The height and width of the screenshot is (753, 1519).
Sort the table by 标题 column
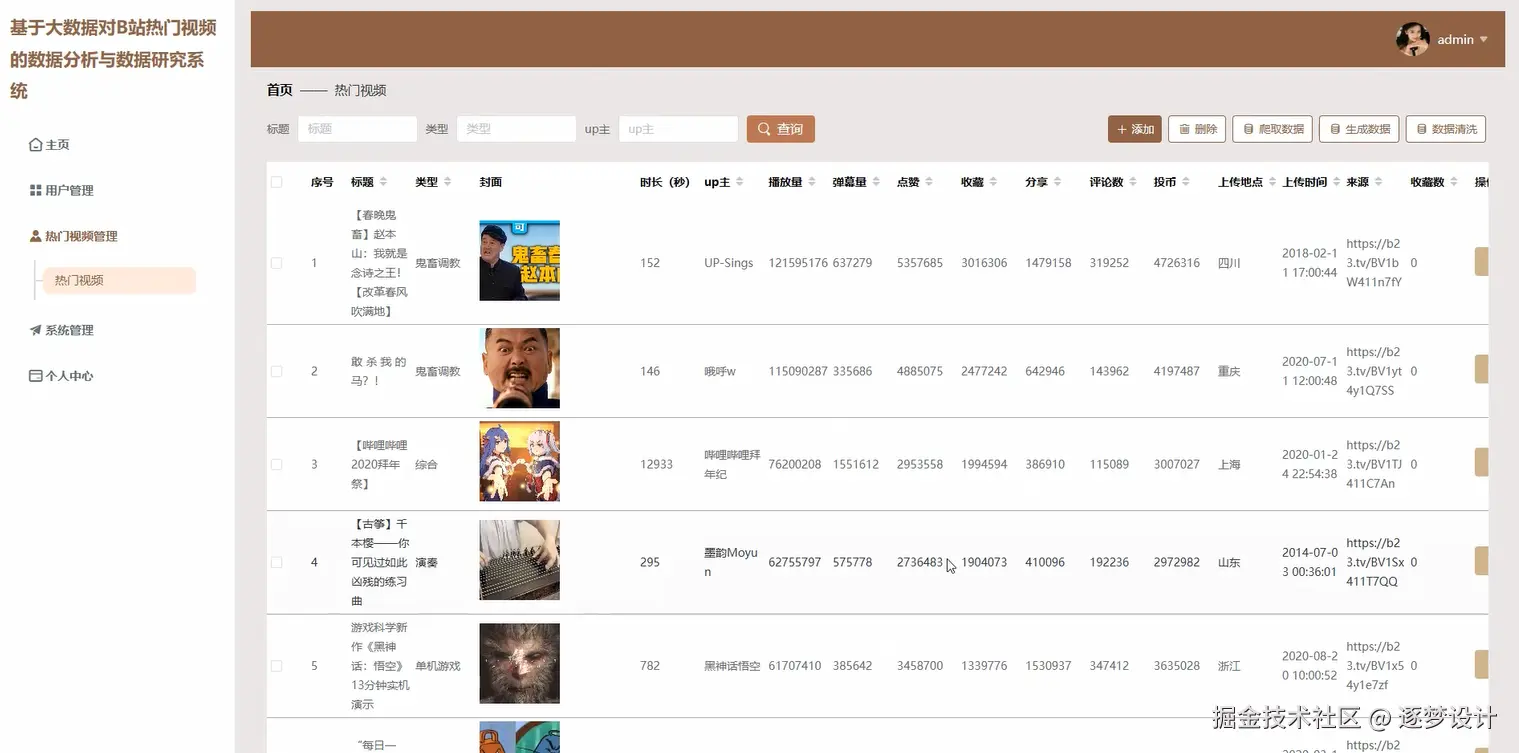(x=383, y=182)
